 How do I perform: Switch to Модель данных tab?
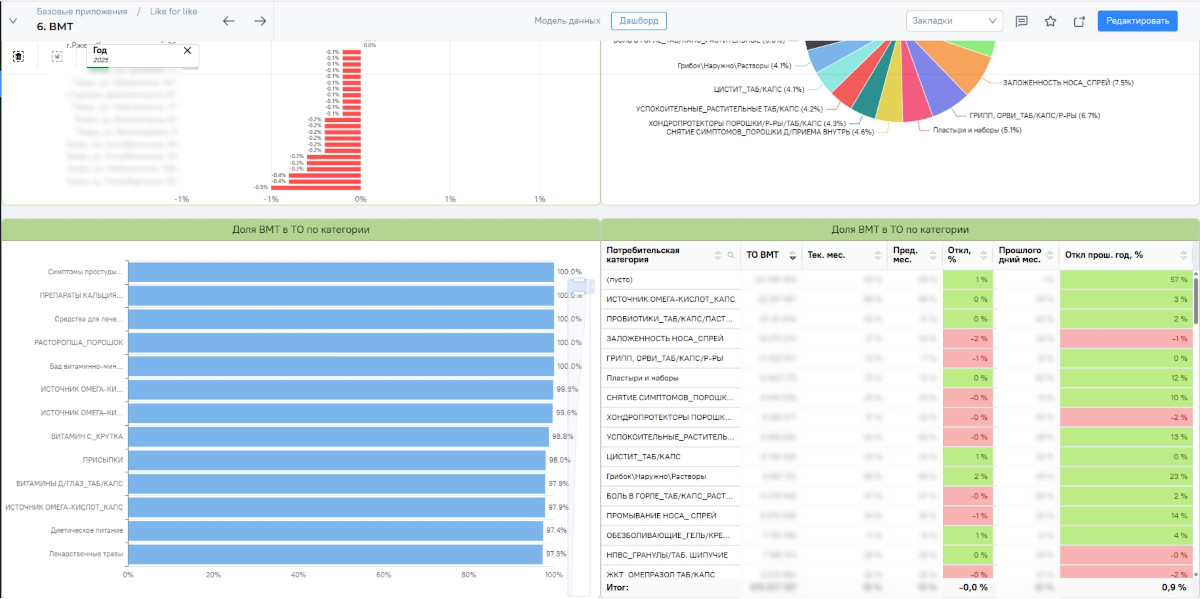pos(567,20)
